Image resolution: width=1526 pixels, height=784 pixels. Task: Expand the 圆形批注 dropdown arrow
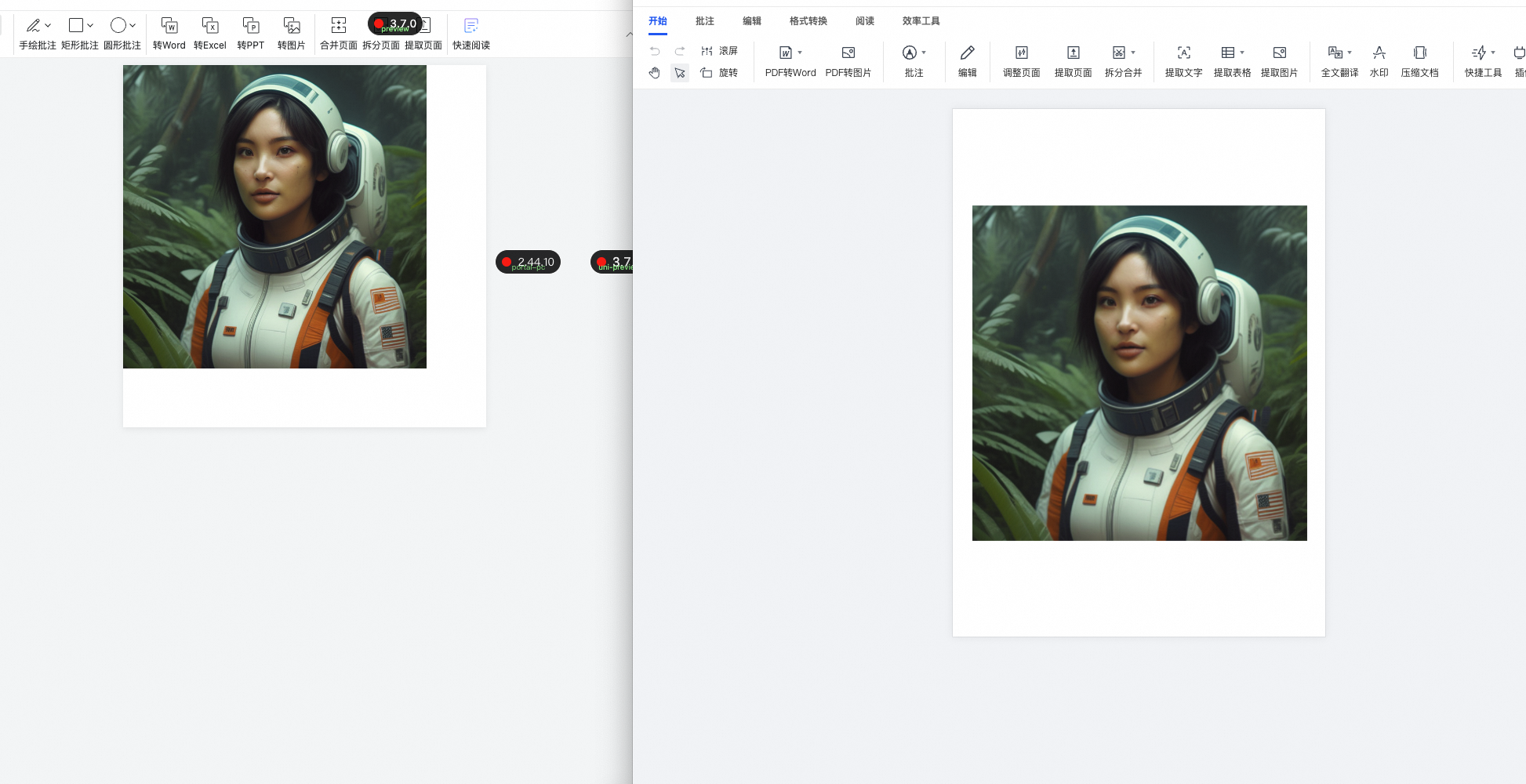coord(133,26)
